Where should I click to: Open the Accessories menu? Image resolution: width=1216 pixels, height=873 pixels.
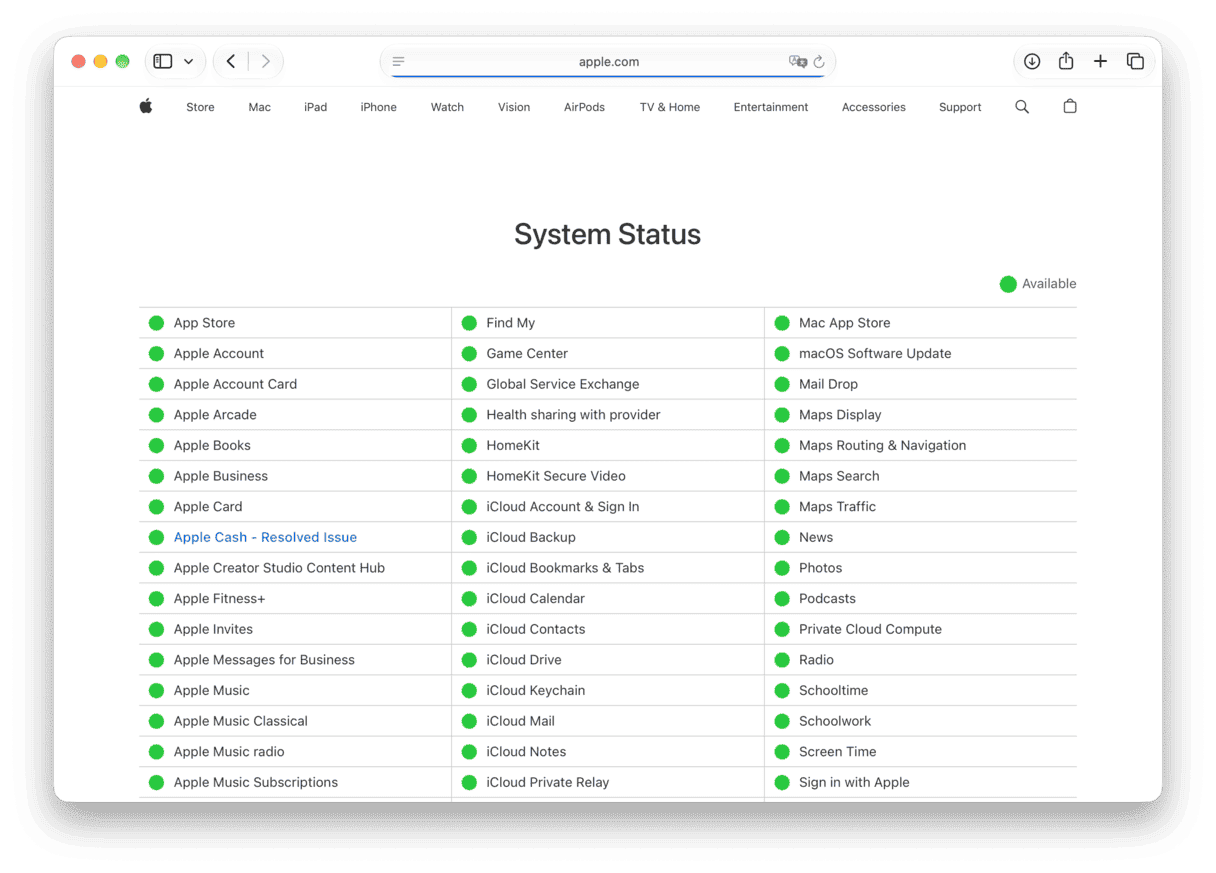(874, 107)
